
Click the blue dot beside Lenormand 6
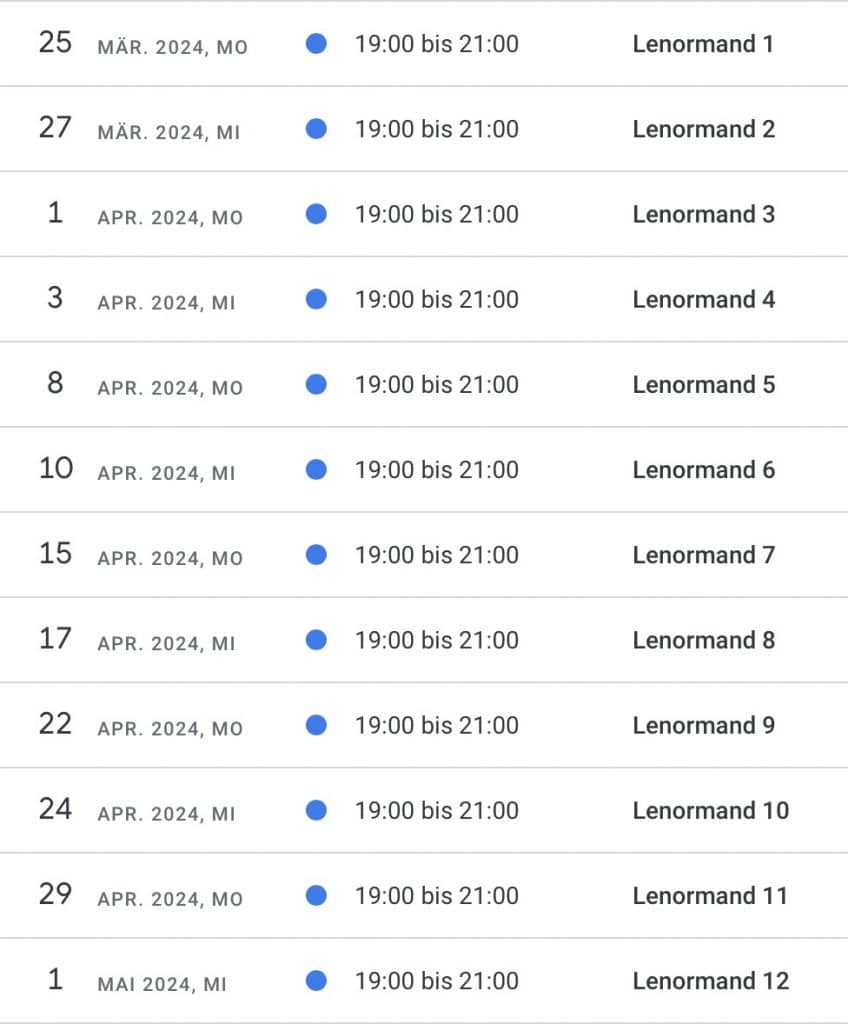(316, 469)
